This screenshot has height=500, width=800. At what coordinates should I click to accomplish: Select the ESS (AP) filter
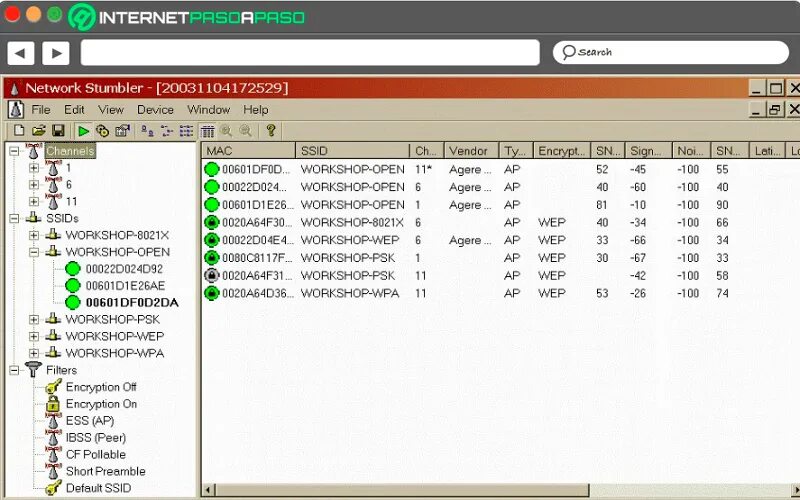pos(90,421)
